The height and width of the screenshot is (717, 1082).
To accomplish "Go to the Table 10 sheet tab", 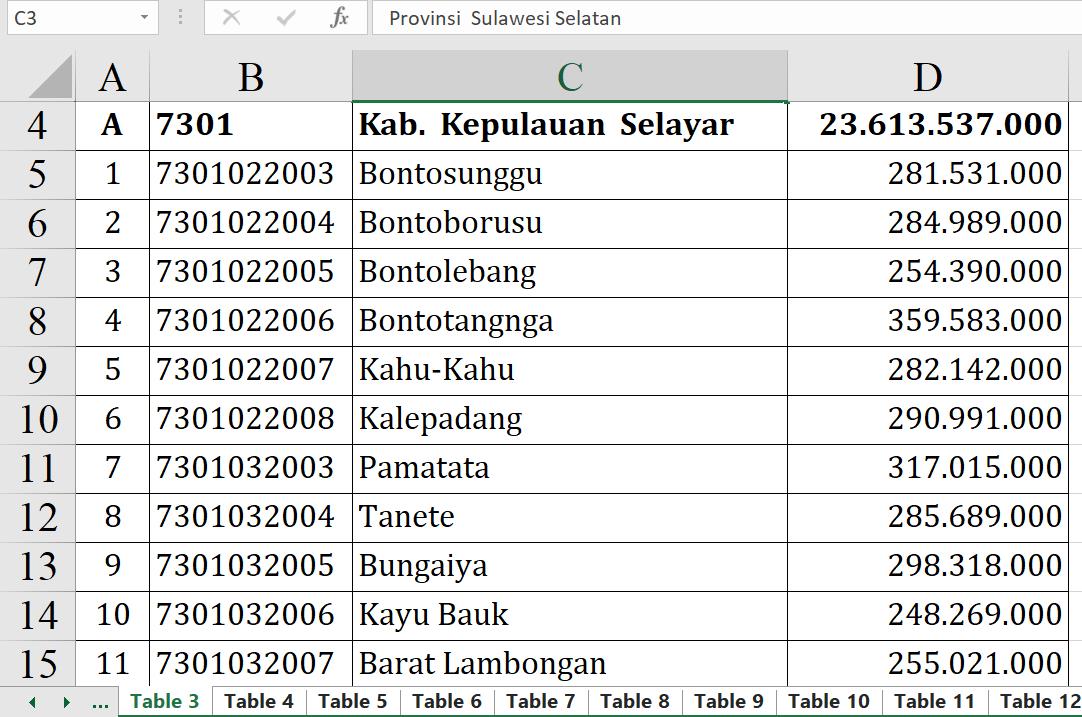I will 829,702.
